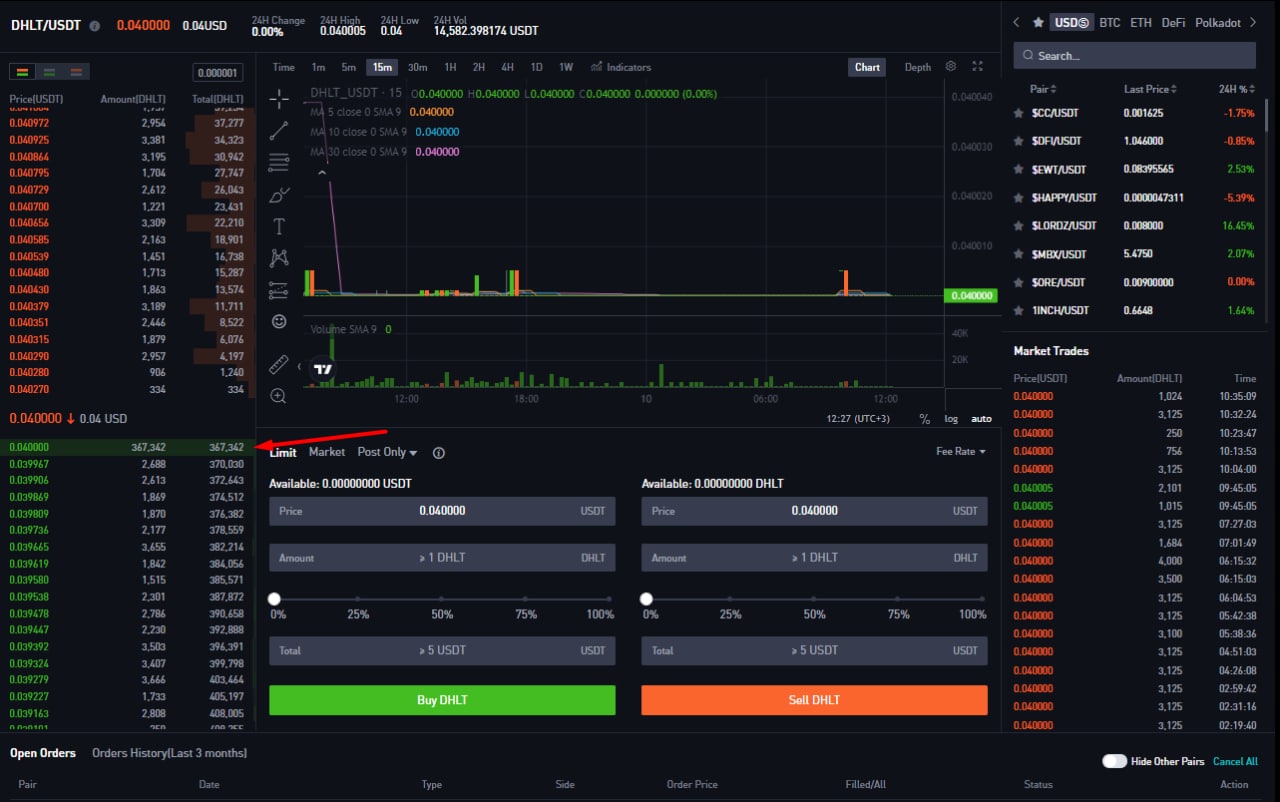
Task: Select the brush drawing tool
Action: click(x=279, y=194)
